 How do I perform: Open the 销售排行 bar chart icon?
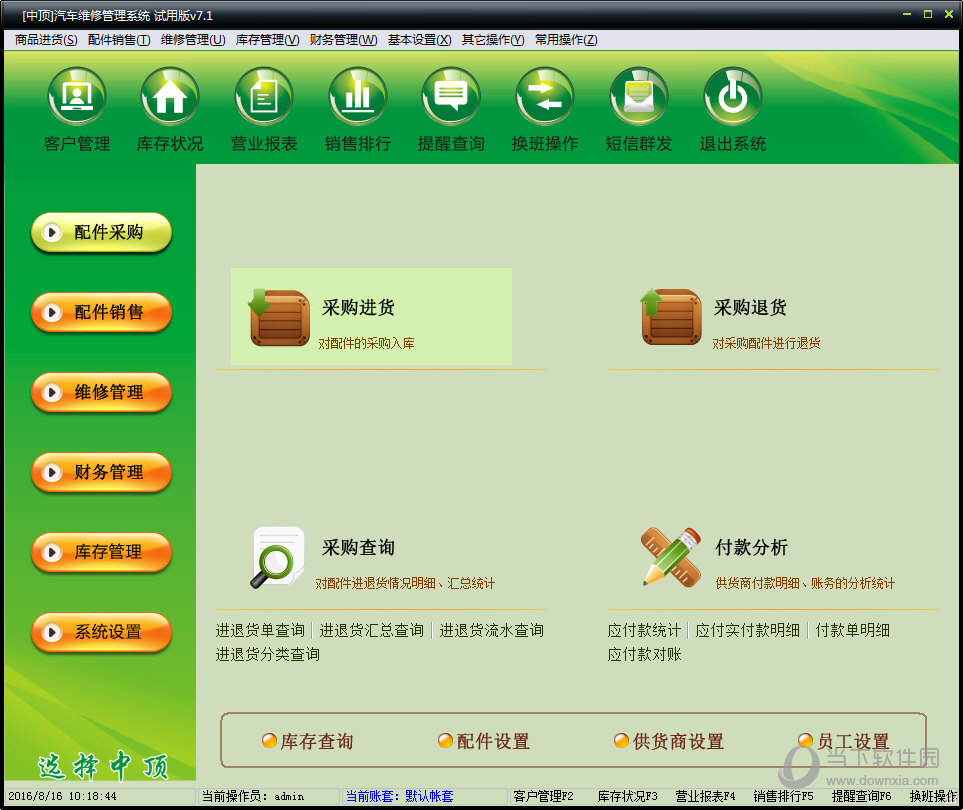358,96
